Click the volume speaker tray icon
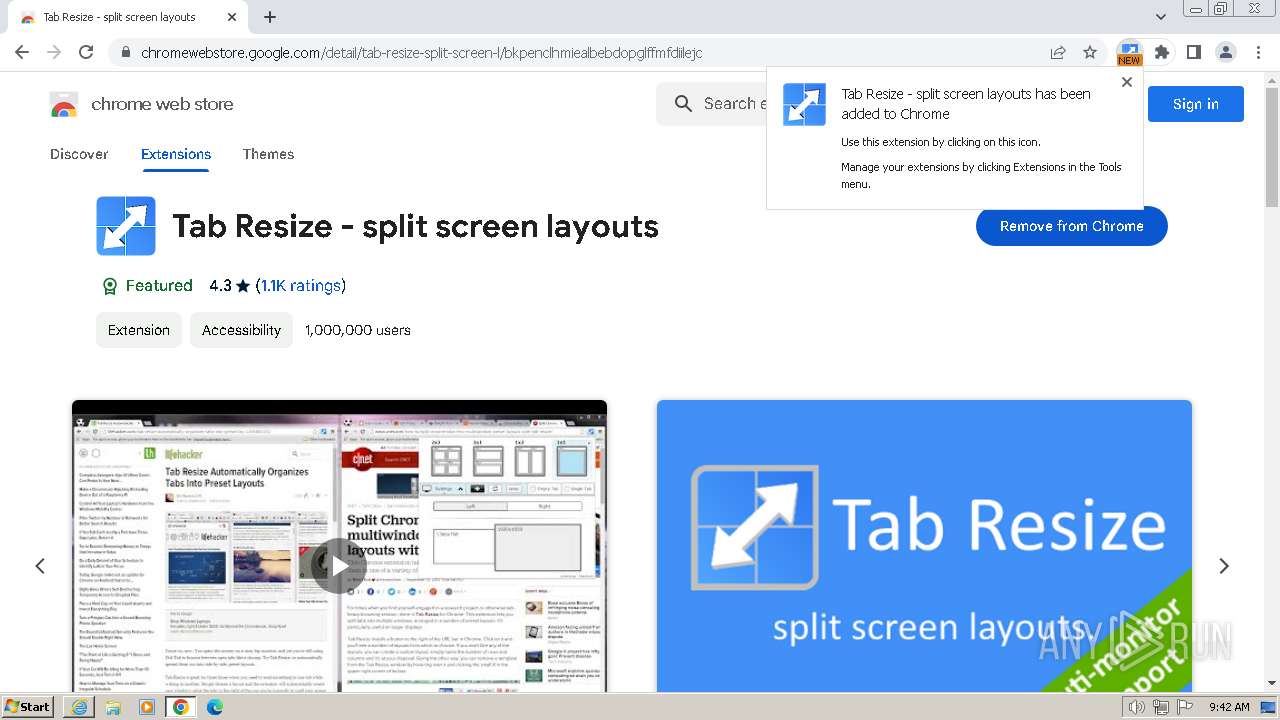The height and width of the screenshot is (720, 1280). pos(1137,707)
